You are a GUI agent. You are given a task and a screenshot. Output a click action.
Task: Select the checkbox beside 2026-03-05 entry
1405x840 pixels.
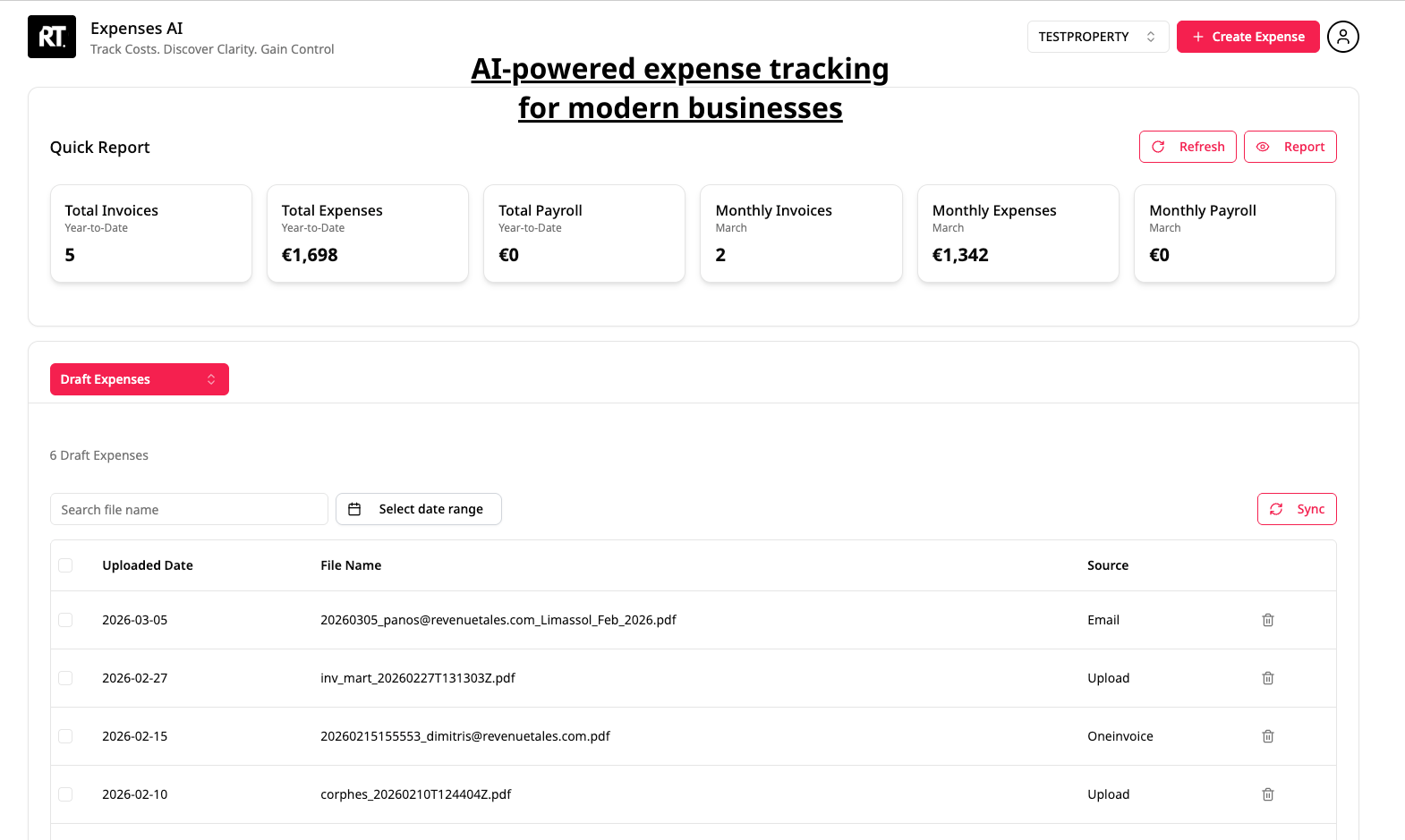(x=64, y=619)
